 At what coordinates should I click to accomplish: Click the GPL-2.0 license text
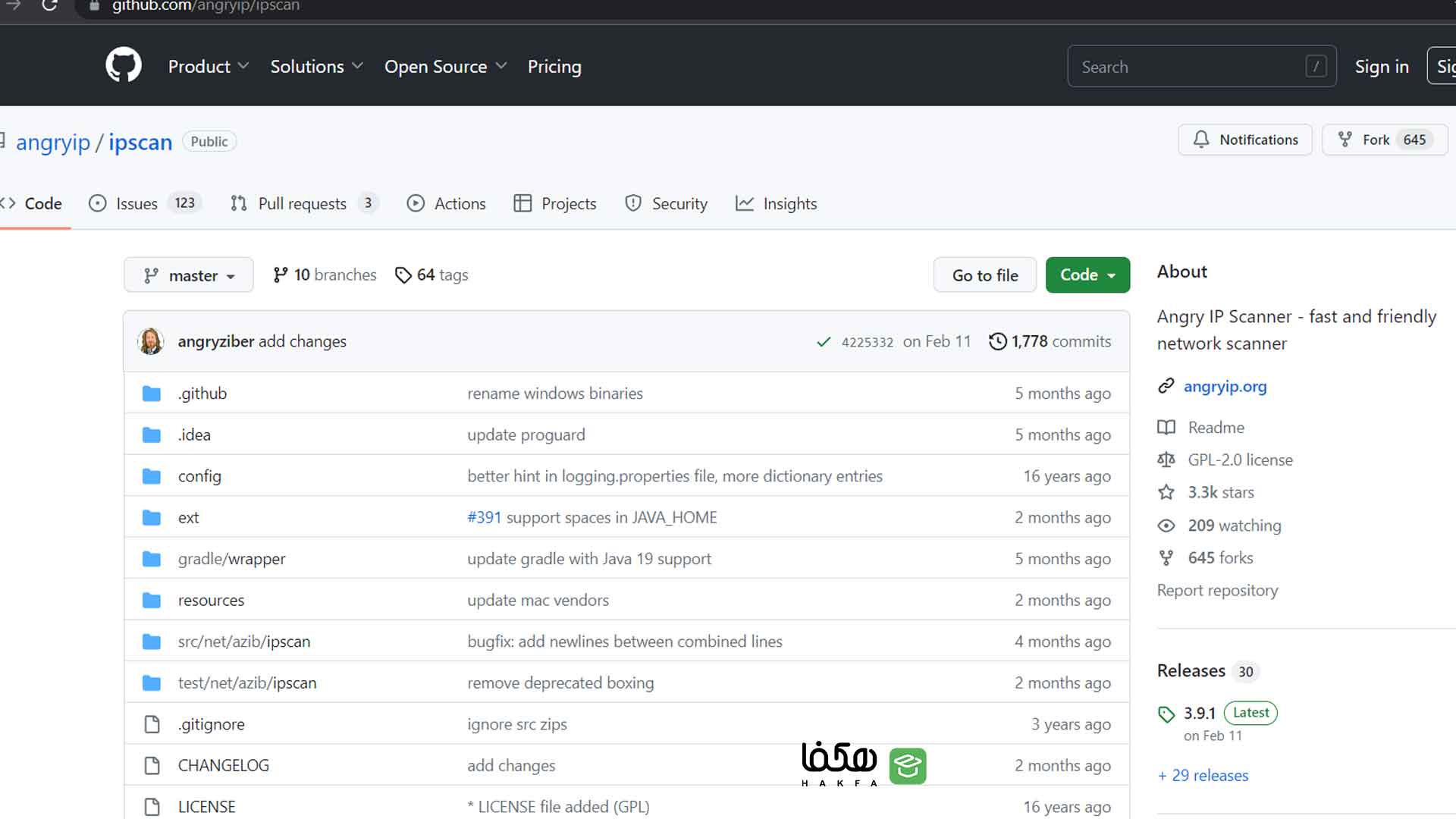1240,460
